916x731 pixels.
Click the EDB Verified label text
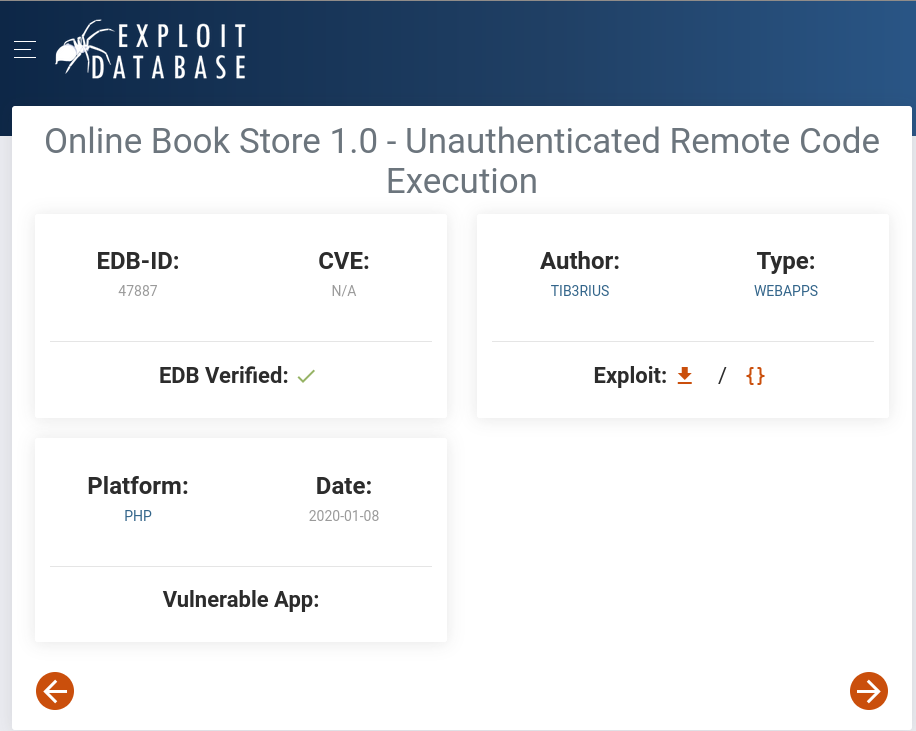(223, 376)
